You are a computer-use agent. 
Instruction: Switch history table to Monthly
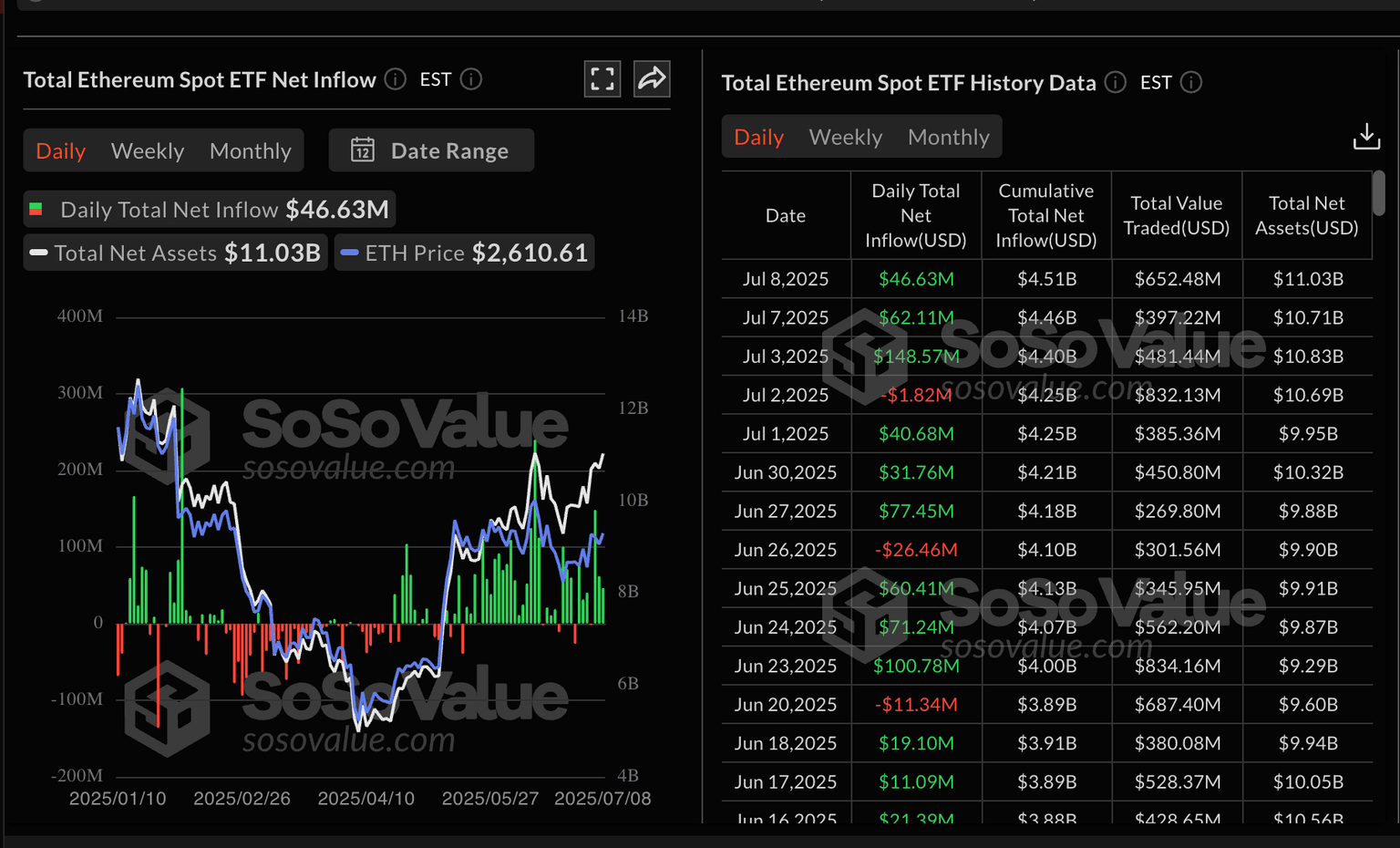tap(949, 137)
